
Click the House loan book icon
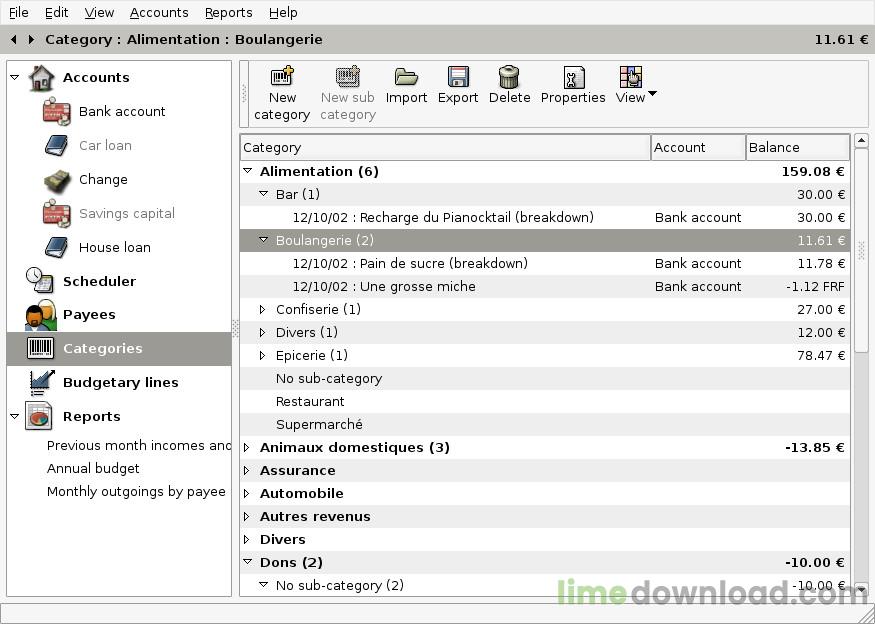(56, 247)
